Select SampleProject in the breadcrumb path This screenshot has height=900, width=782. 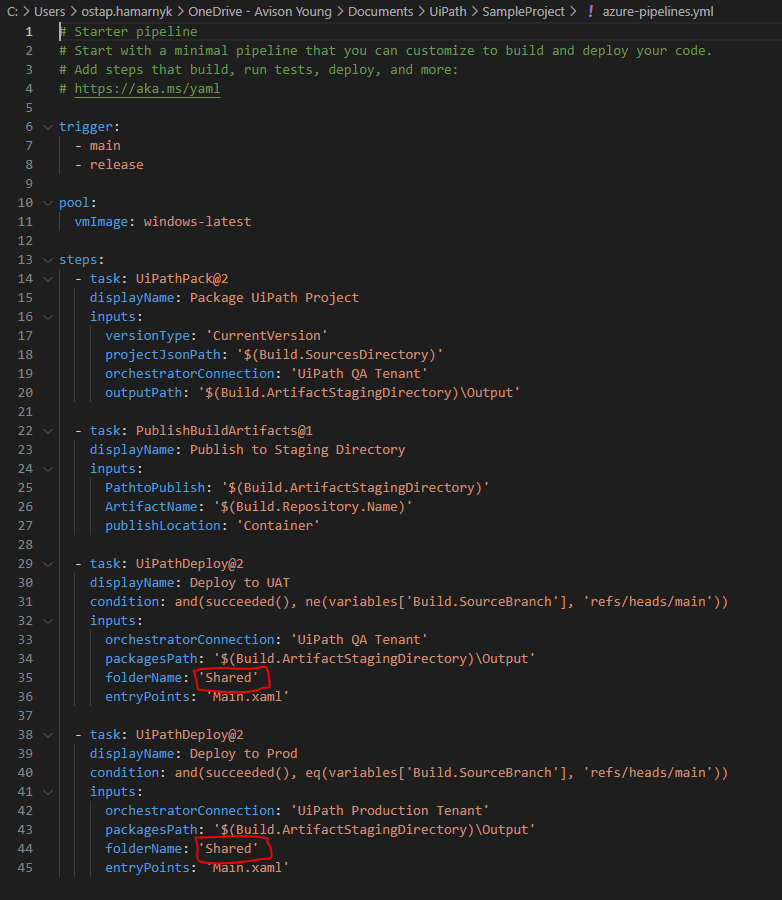tap(523, 11)
